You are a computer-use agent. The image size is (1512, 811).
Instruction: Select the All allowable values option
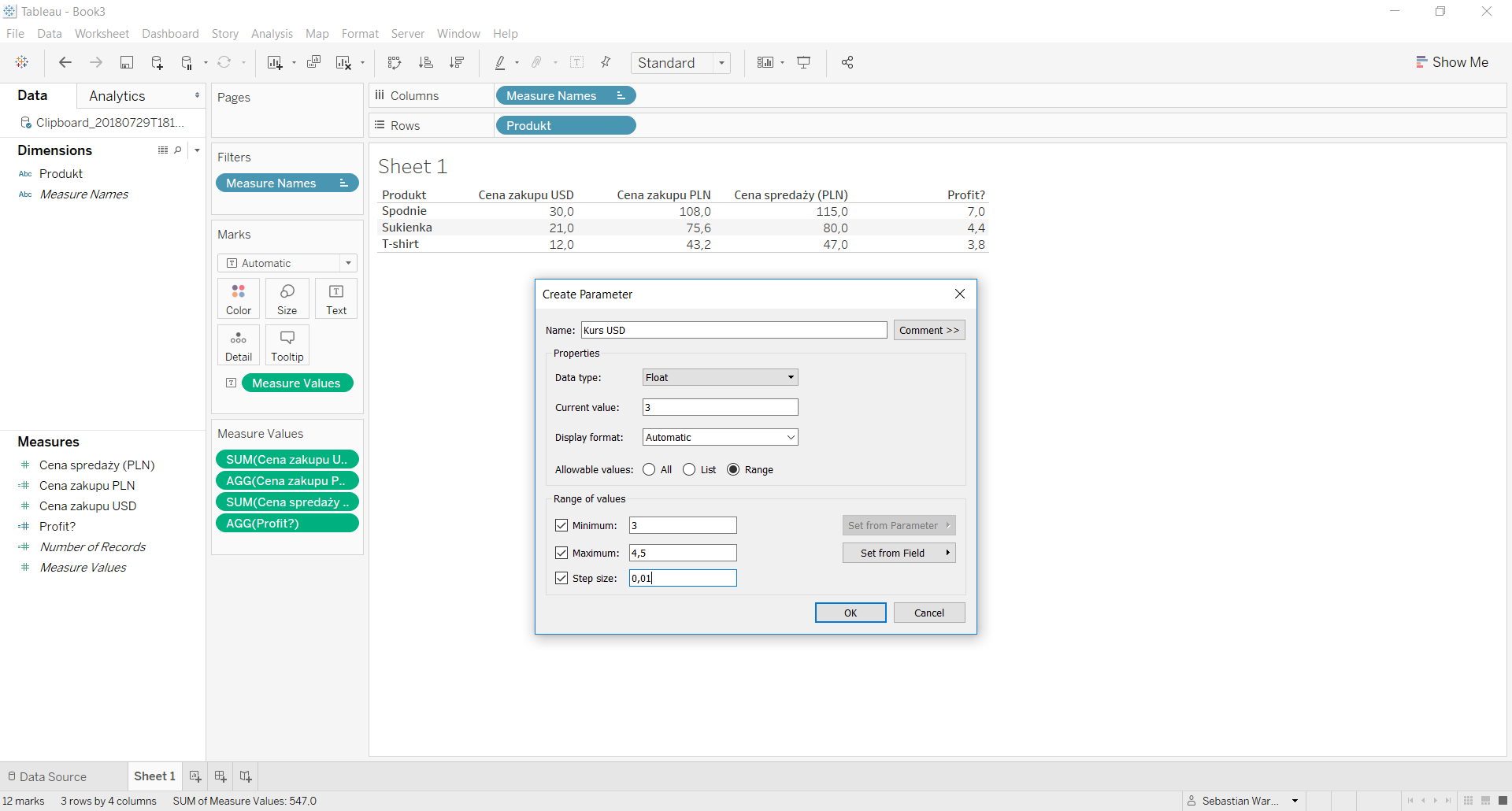(x=649, y=470)
